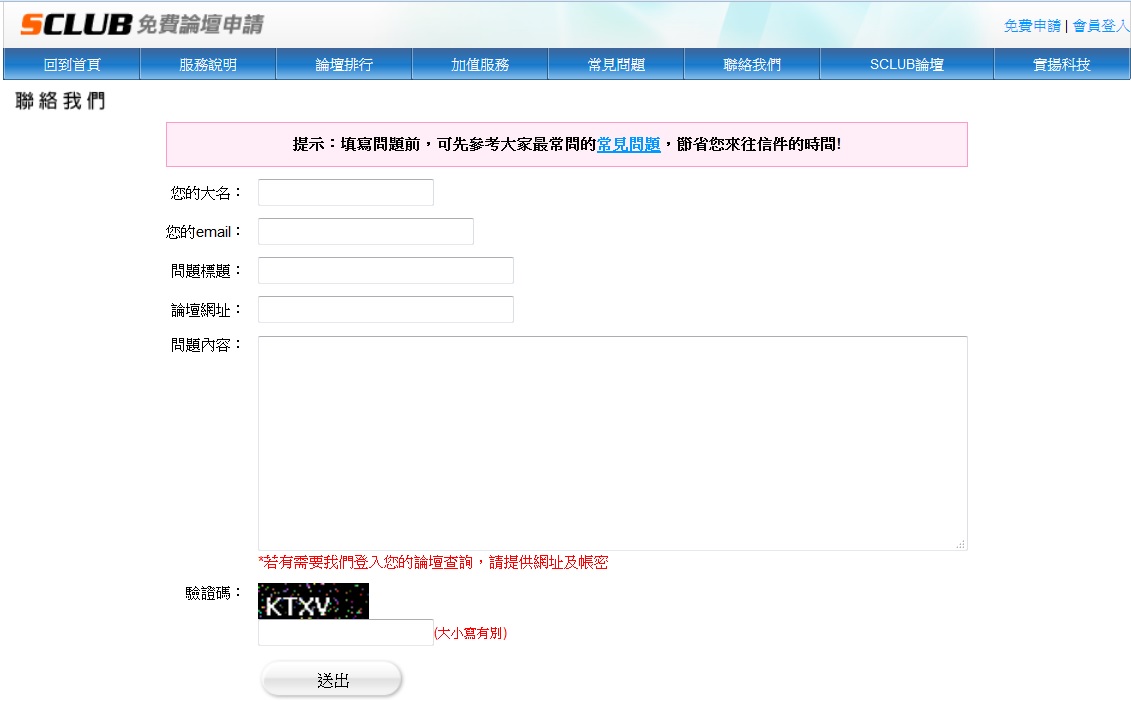Select 加值服務 in the navigation bar
This screenshot has width=1131, height=702.
(480, 65)
